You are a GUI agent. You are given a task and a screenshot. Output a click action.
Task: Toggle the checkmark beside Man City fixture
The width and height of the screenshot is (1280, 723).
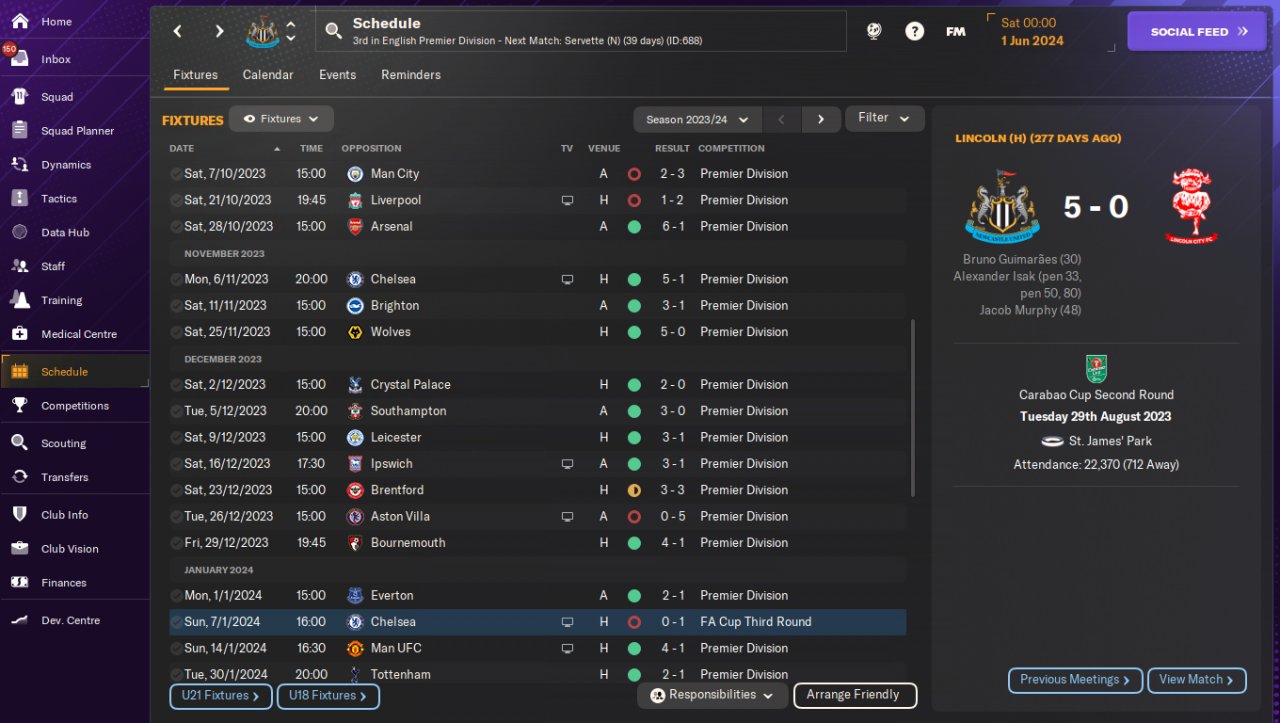click(x=176, y=174)
